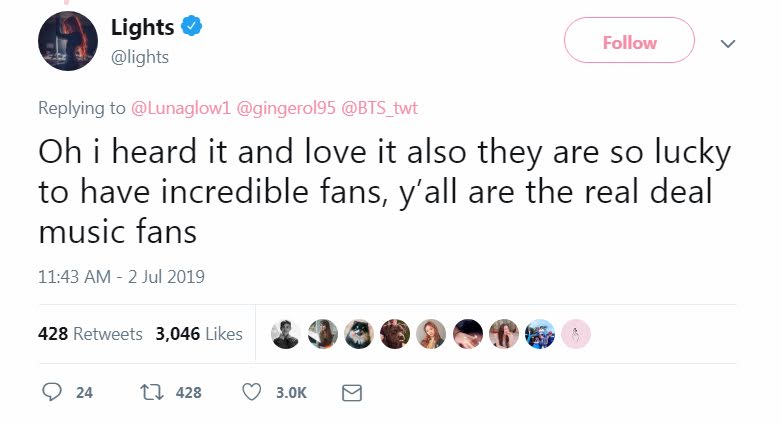This screenshot has height=425, width=781.
Task: Click the envelope direct message icon
Action: (351, 393)
